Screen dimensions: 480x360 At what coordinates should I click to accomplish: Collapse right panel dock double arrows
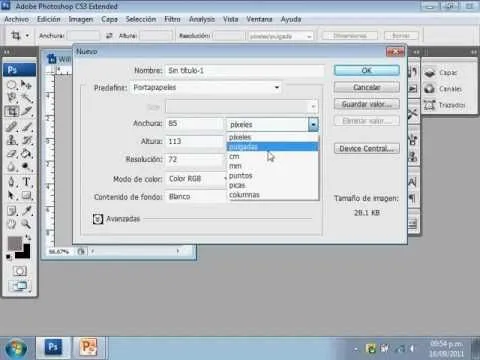click(474, 52)
